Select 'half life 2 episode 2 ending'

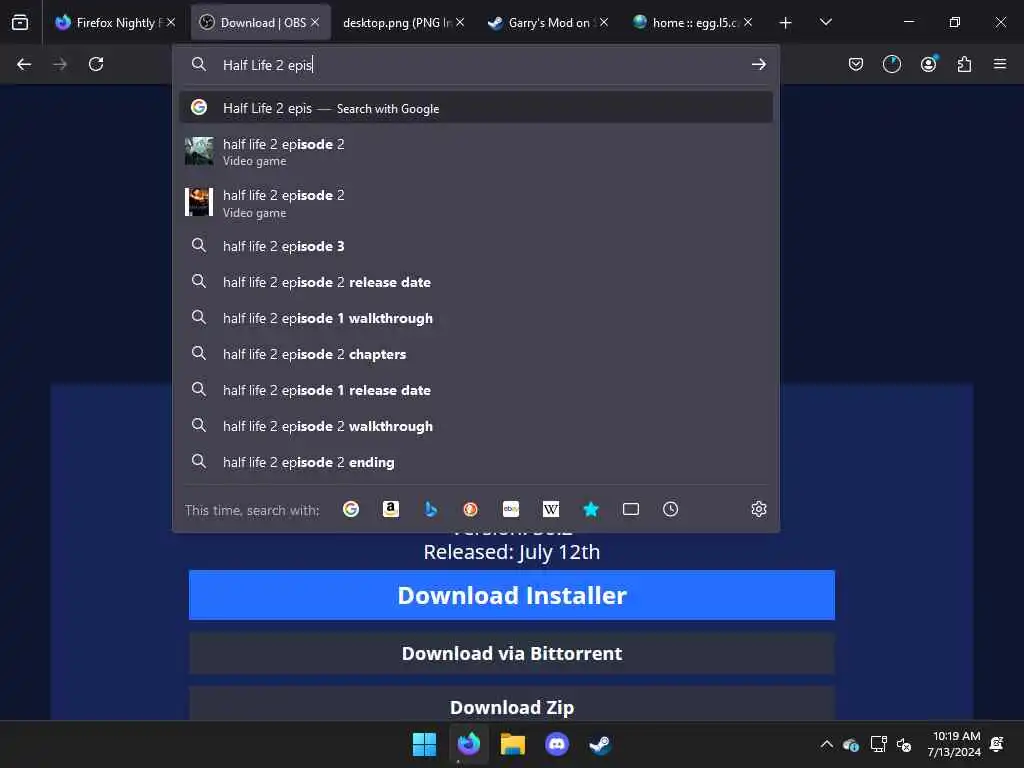click(475, 462)
